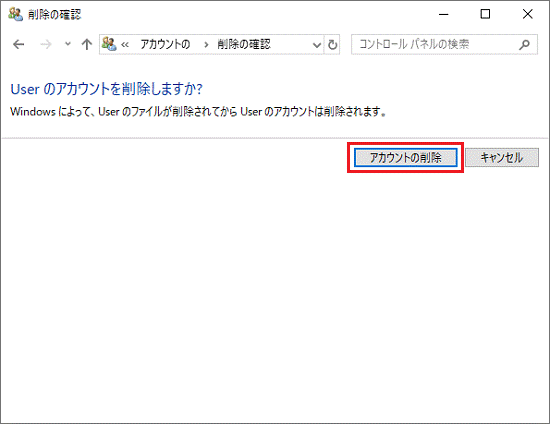Click the キャンセル button
The image size is (550, 424).
click(x=502, y=157)
